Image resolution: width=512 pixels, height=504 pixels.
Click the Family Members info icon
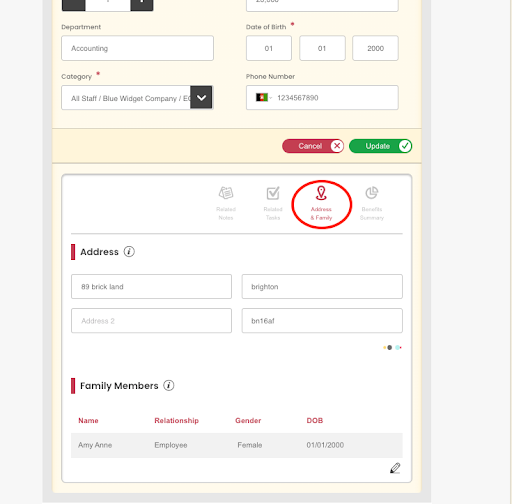point(169,386)
